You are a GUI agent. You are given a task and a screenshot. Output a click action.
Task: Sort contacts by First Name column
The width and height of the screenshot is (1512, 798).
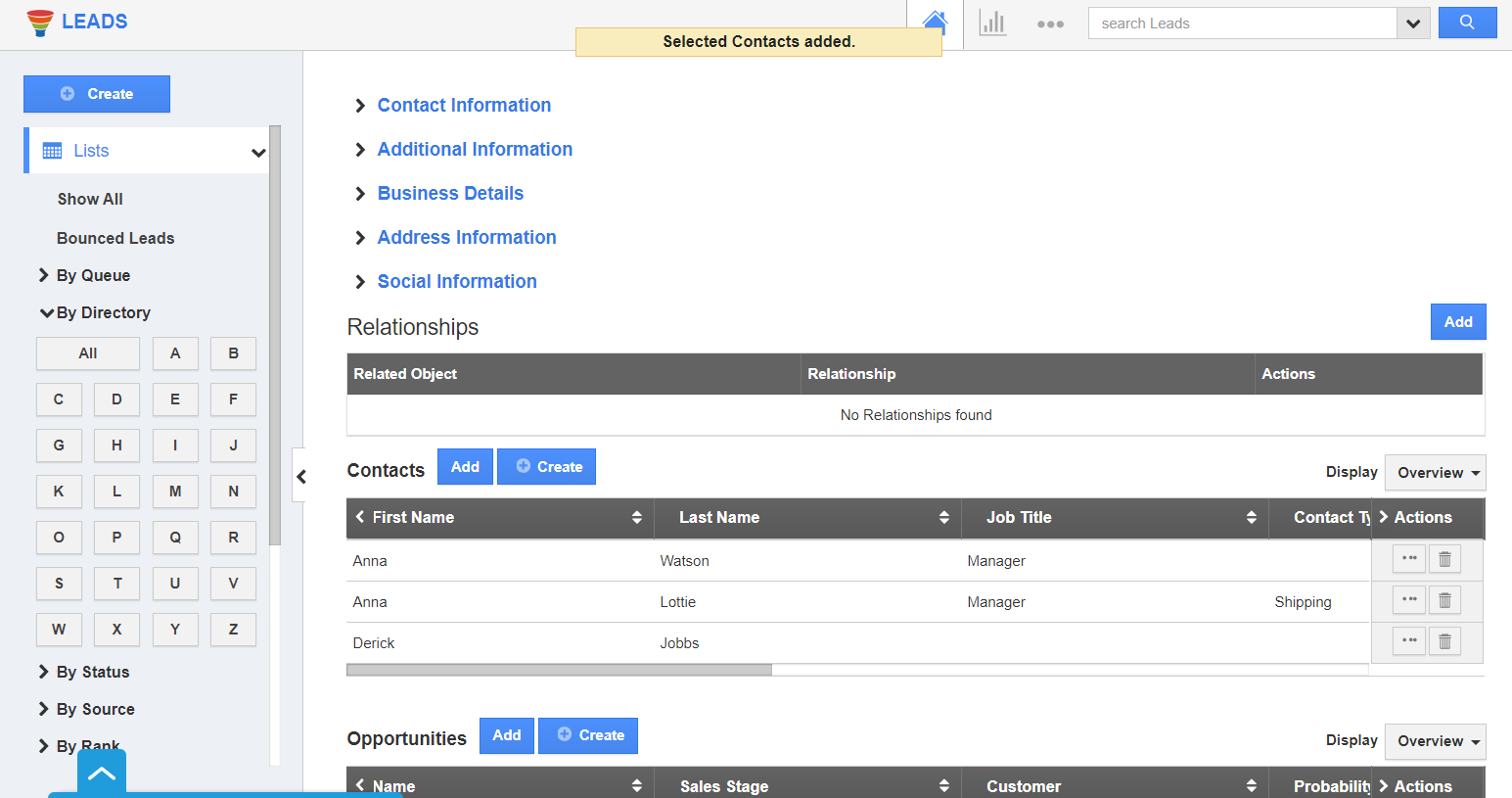pos(636,518)
